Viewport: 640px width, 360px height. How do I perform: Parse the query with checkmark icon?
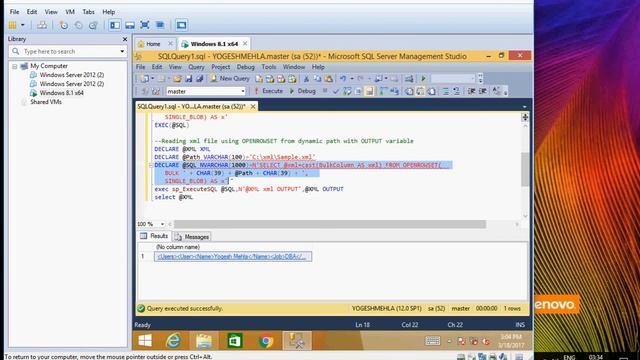click(x=336, y=91)
